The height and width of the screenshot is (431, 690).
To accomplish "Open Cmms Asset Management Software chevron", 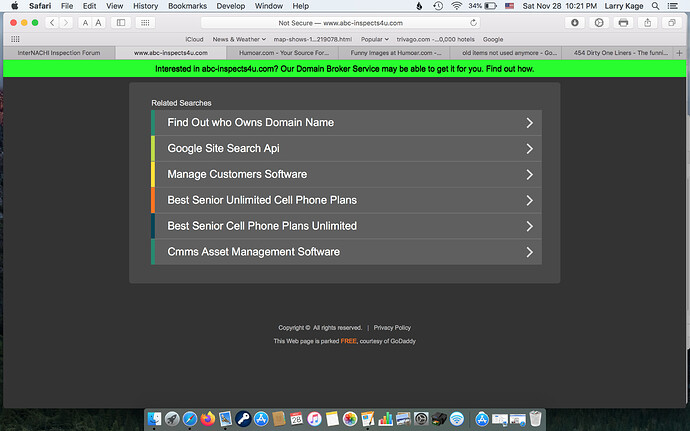I will pos(529,252).
